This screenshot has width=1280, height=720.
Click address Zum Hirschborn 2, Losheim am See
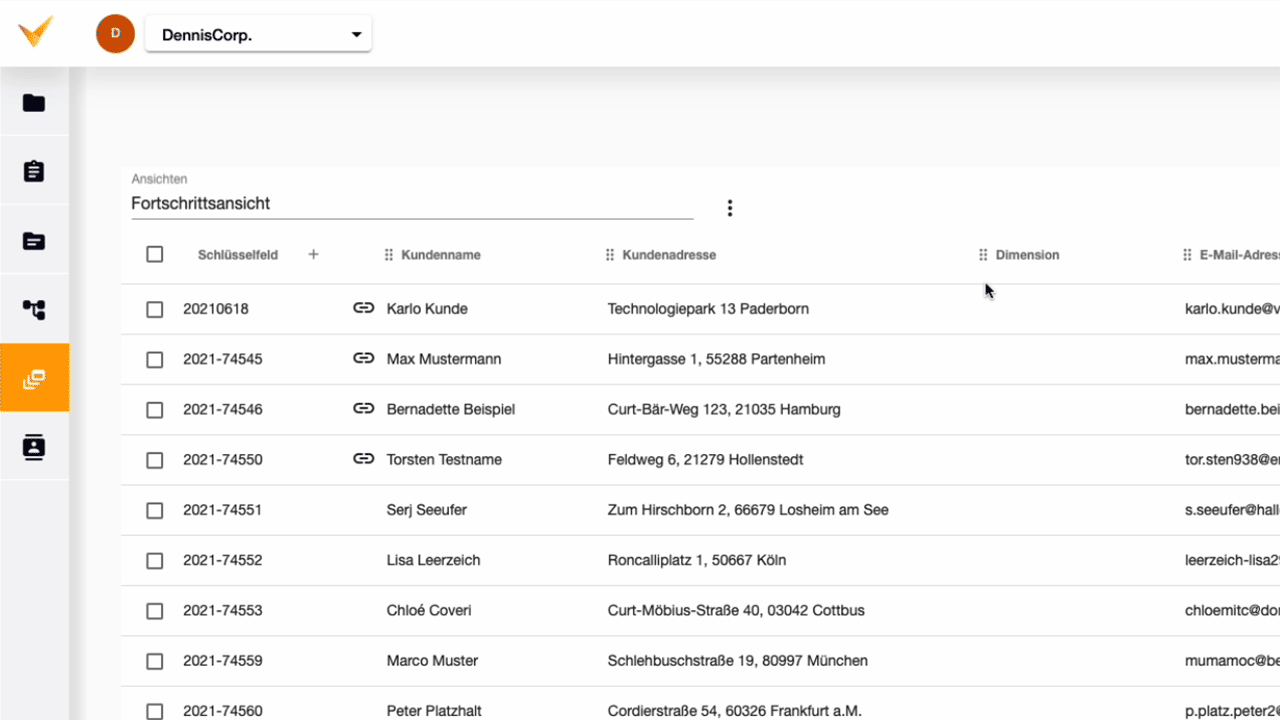pyautogui.click(x=748, y=510)
